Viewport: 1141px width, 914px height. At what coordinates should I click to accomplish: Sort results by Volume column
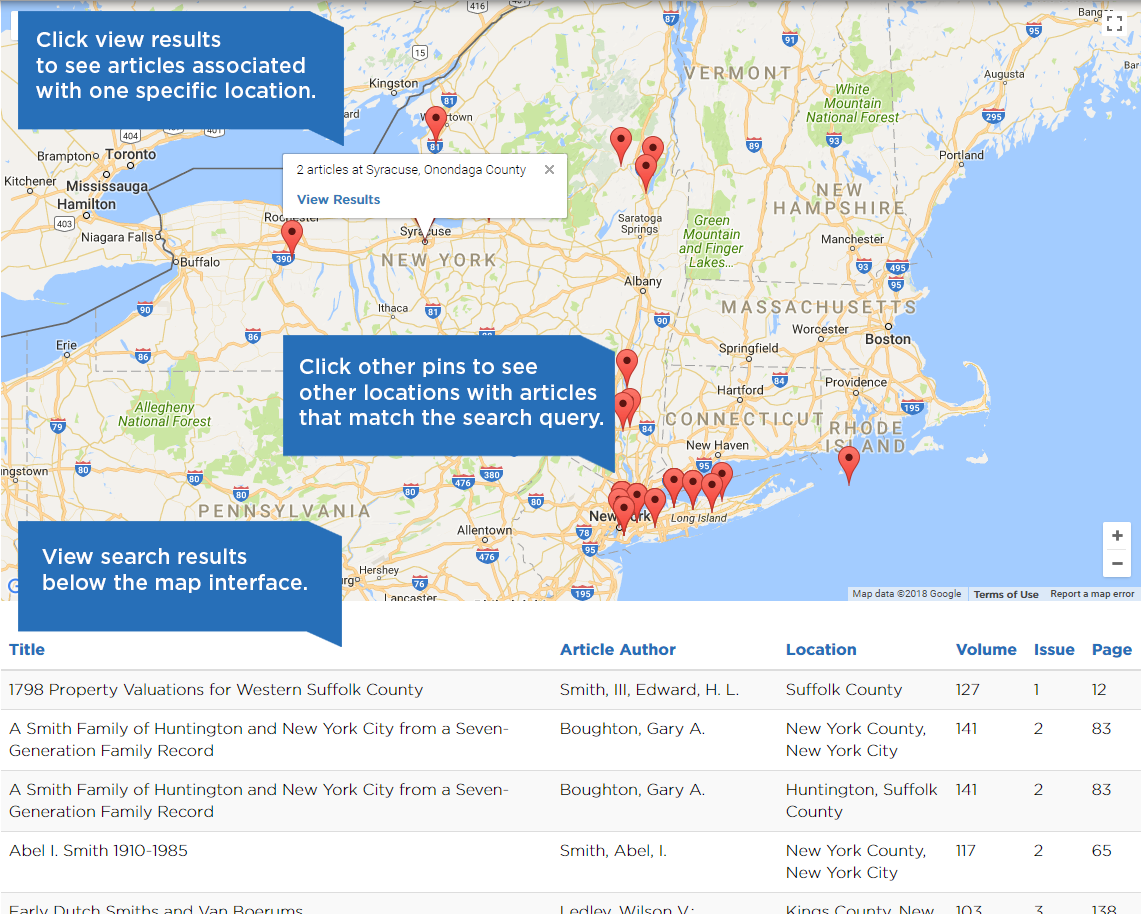pyautogui.click(x=985, y=649)
